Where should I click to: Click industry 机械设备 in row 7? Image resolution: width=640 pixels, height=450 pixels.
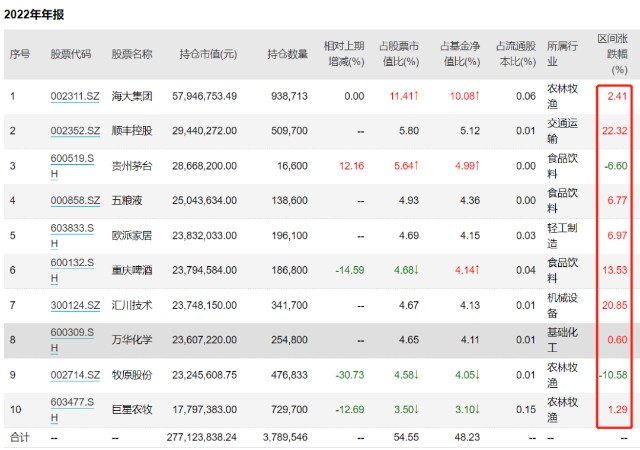coord(562,305)
